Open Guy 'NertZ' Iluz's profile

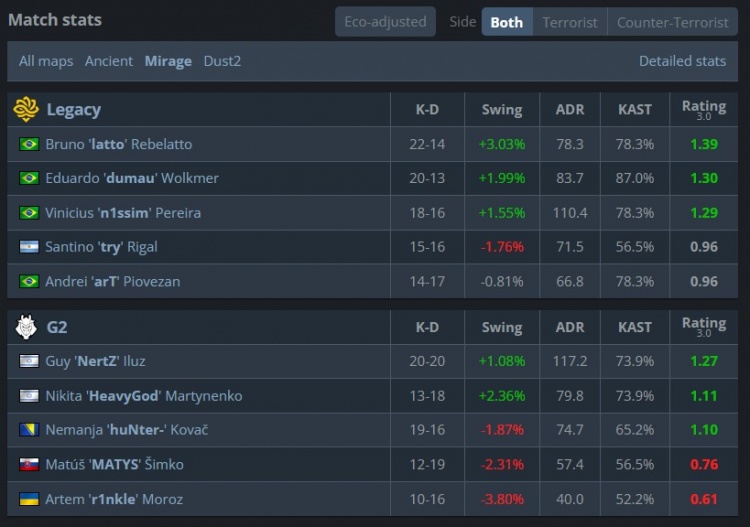click(95, 361)
